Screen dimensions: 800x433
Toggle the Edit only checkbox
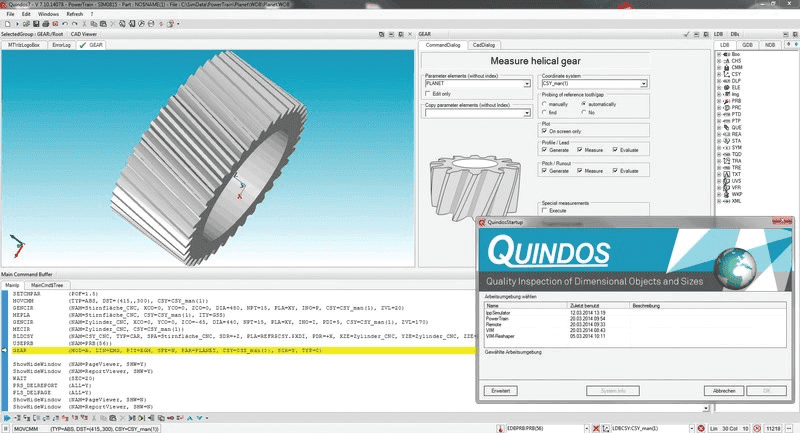[428, 94]
